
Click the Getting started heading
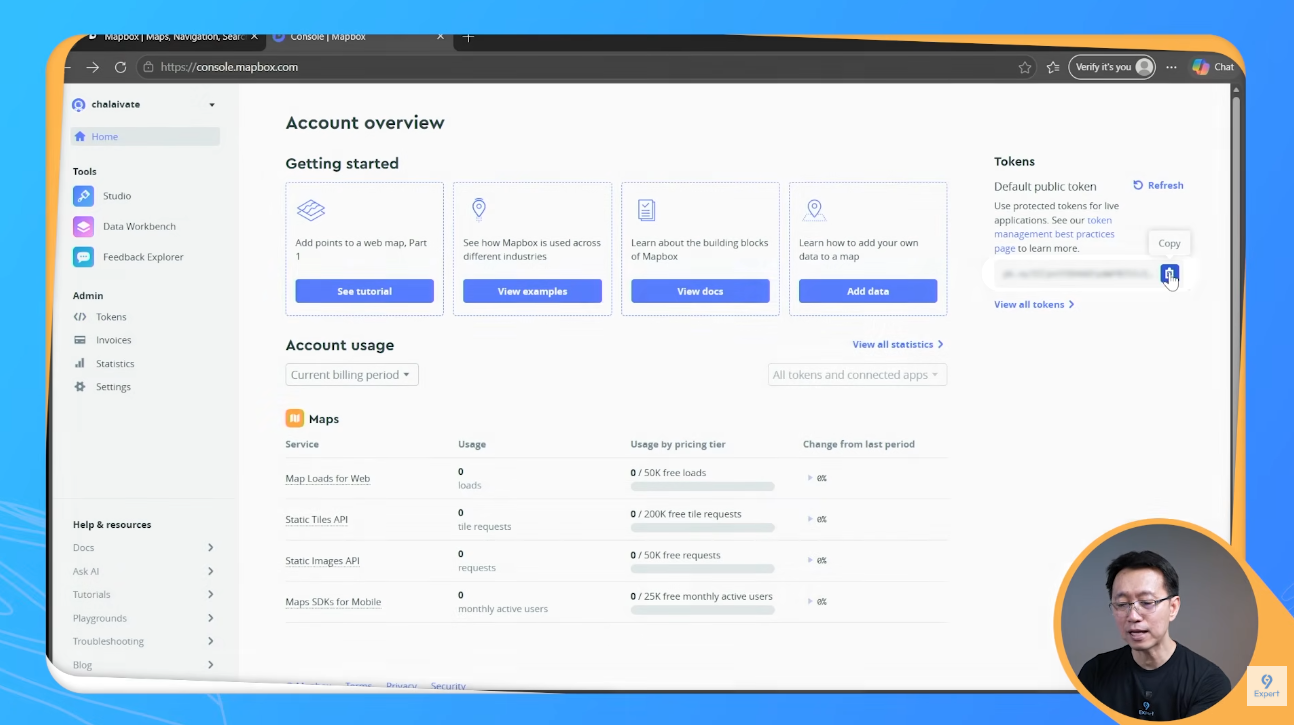click(342, 163)
